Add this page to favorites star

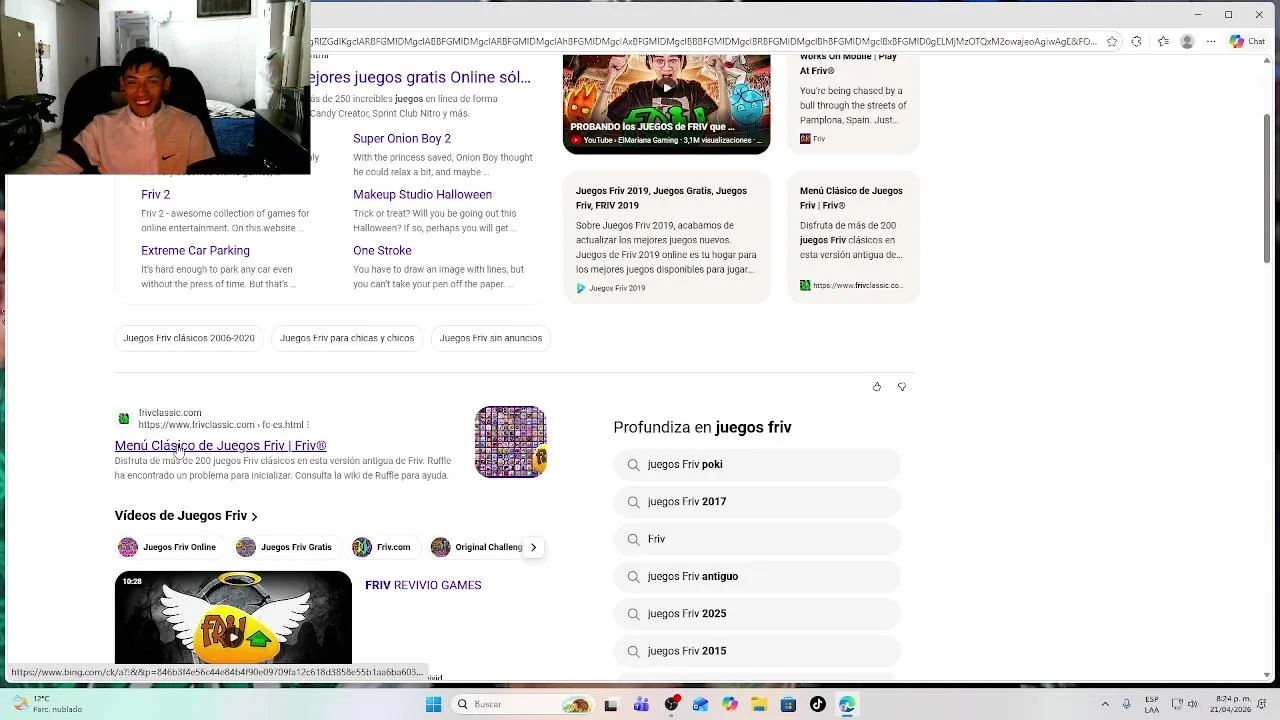pyautogui.click(x=1111, y=42)
